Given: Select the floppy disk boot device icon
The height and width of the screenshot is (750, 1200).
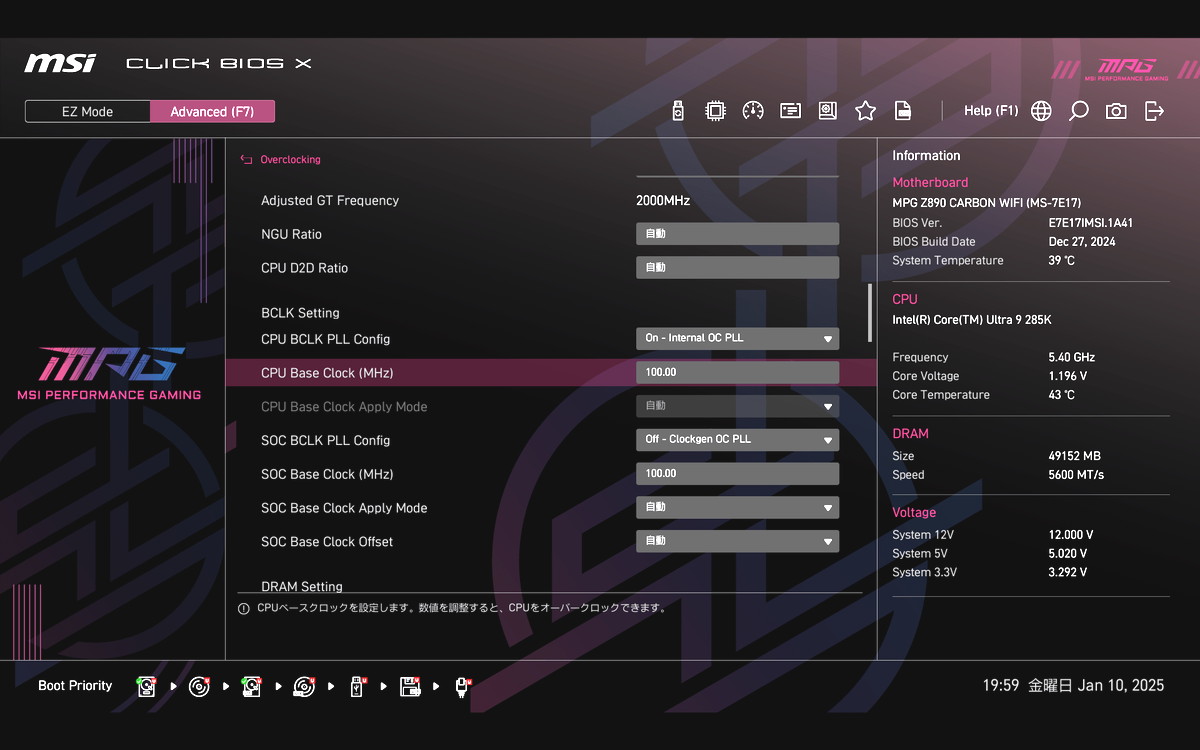Looking at the screenshot, I should (x=409, y=686).
